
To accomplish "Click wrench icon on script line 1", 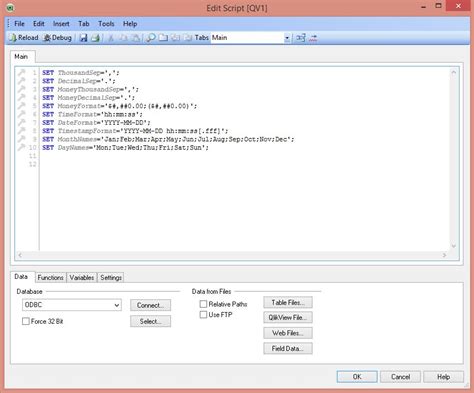I will [21, 72].
